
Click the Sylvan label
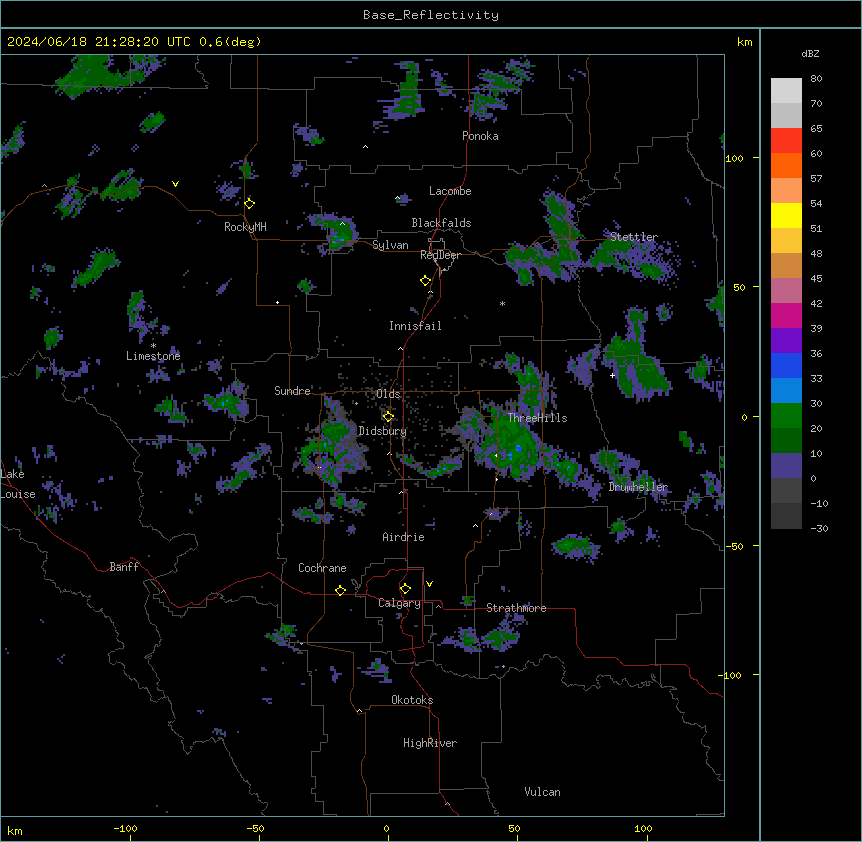click(390, 245)
